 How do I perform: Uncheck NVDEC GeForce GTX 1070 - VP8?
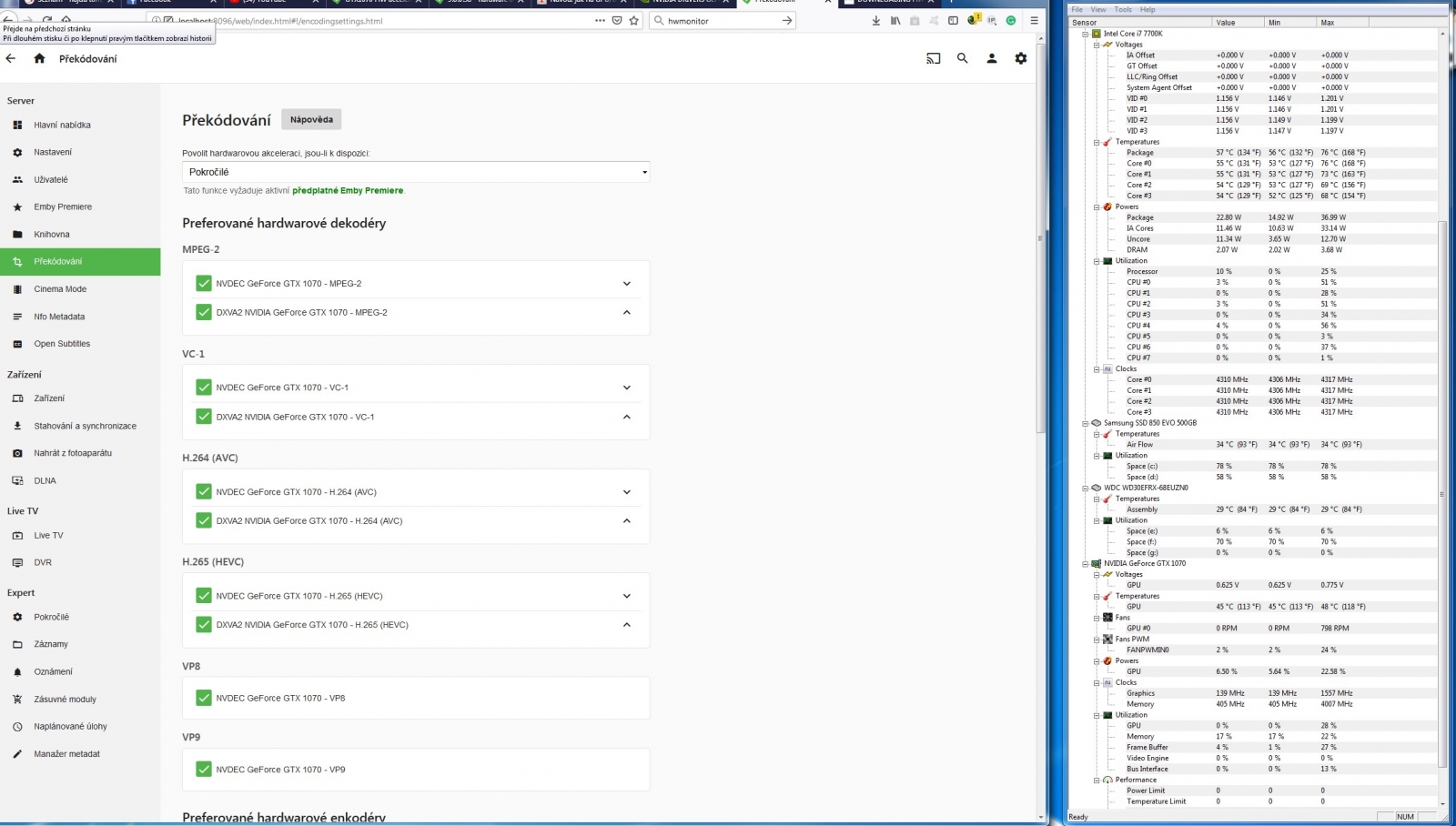204,698
